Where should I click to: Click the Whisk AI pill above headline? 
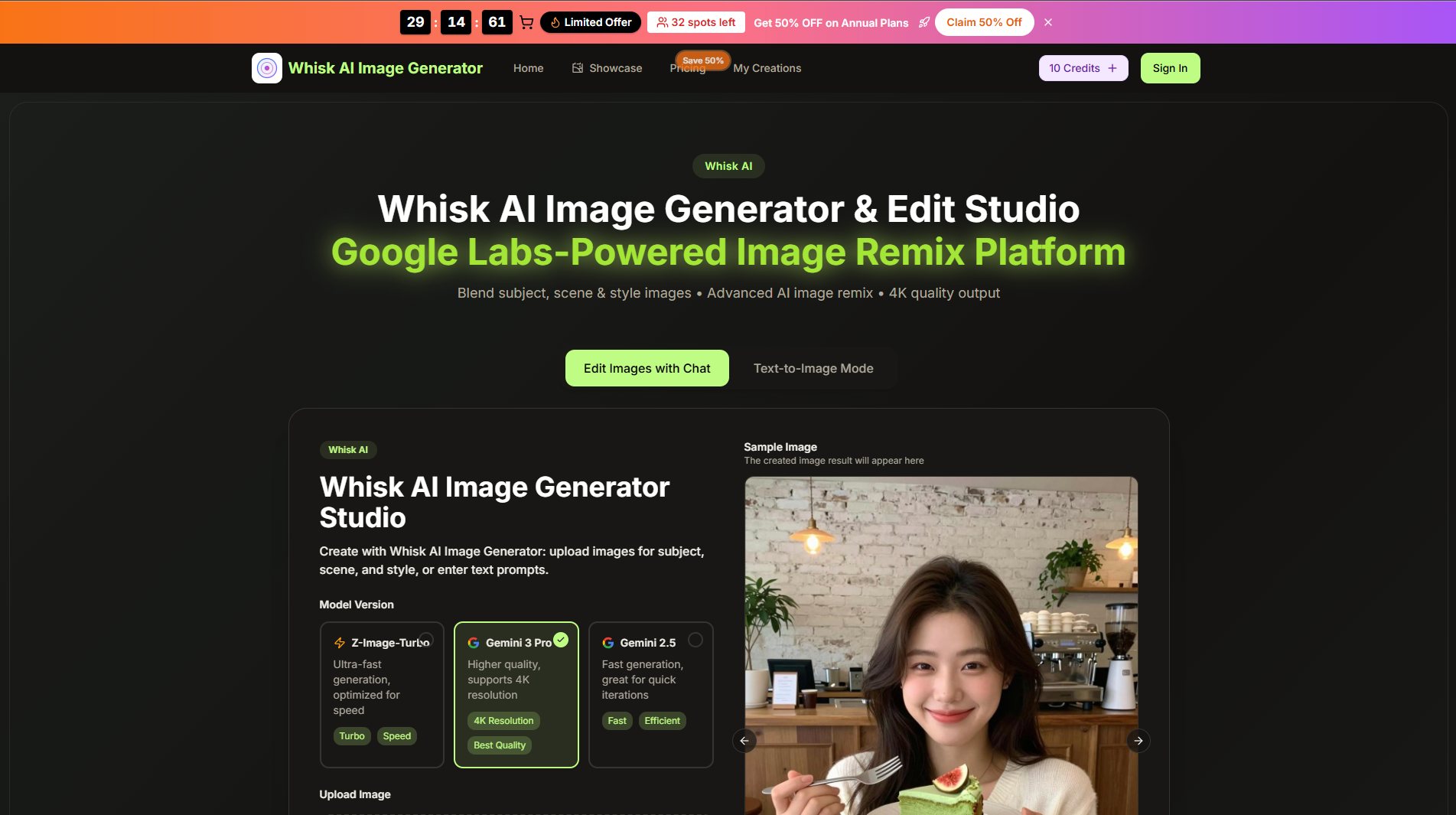[x=728, y=166]
